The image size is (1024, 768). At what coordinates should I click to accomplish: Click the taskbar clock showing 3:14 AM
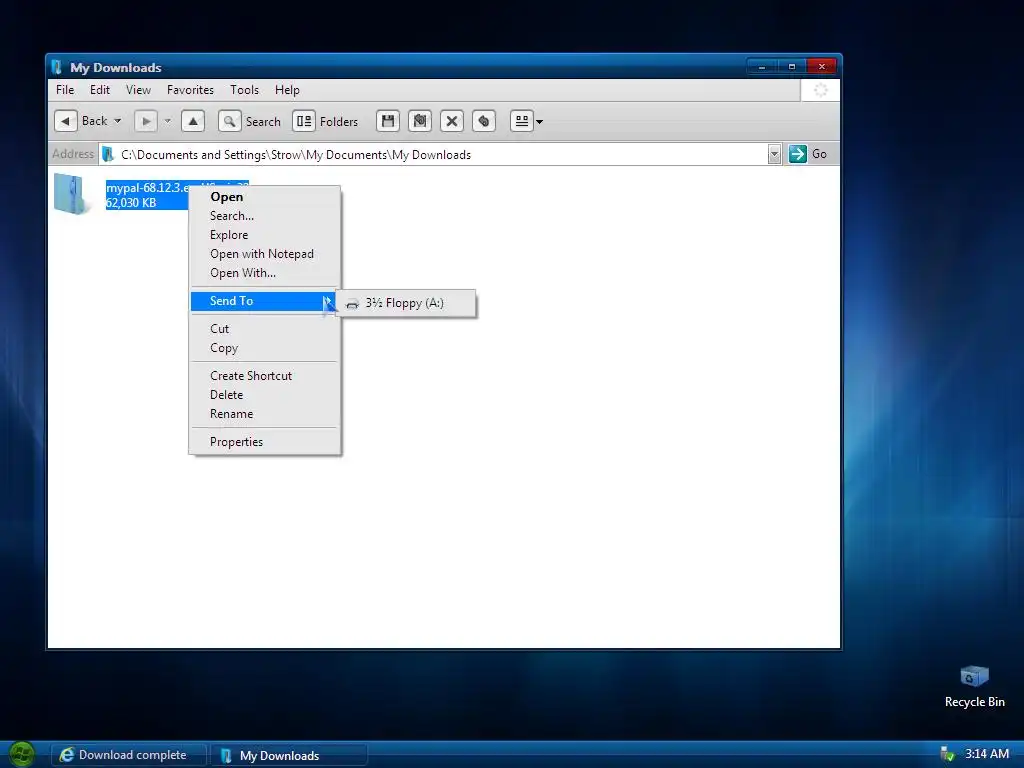point(987,754)
